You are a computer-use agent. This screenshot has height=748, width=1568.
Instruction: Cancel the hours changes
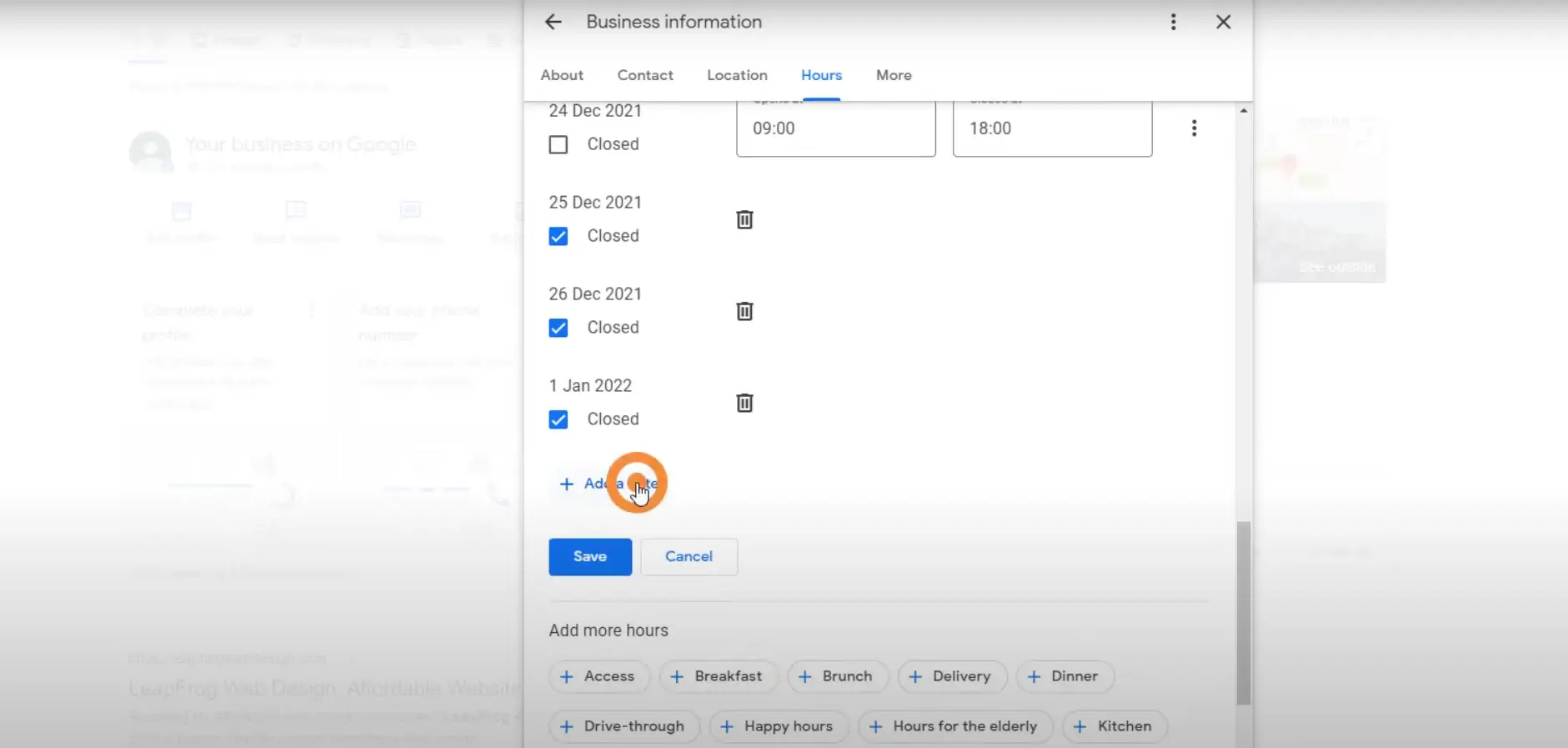tap(689, 557)
